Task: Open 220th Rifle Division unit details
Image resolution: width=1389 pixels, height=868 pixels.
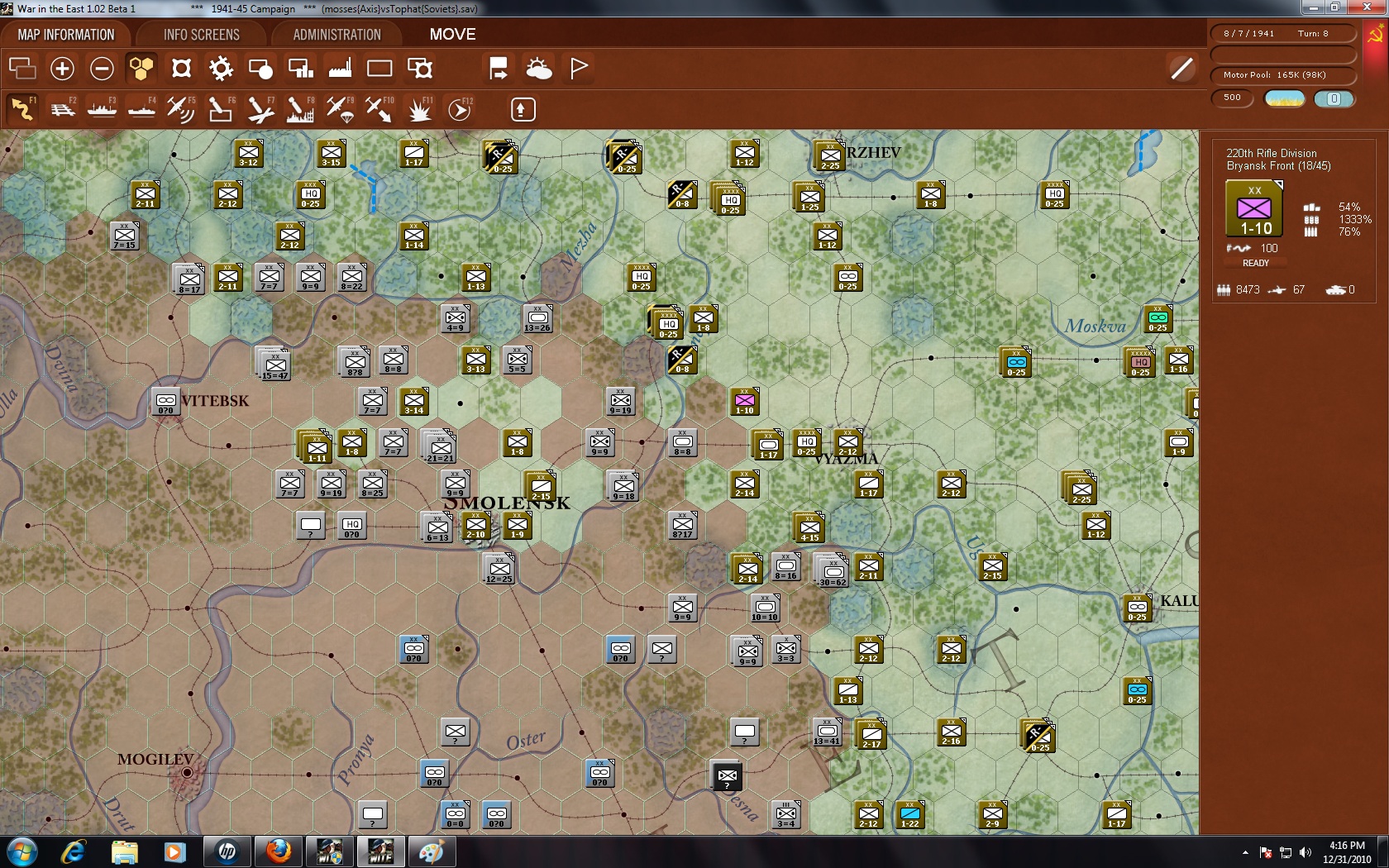Action: [x=1271, y=153]
